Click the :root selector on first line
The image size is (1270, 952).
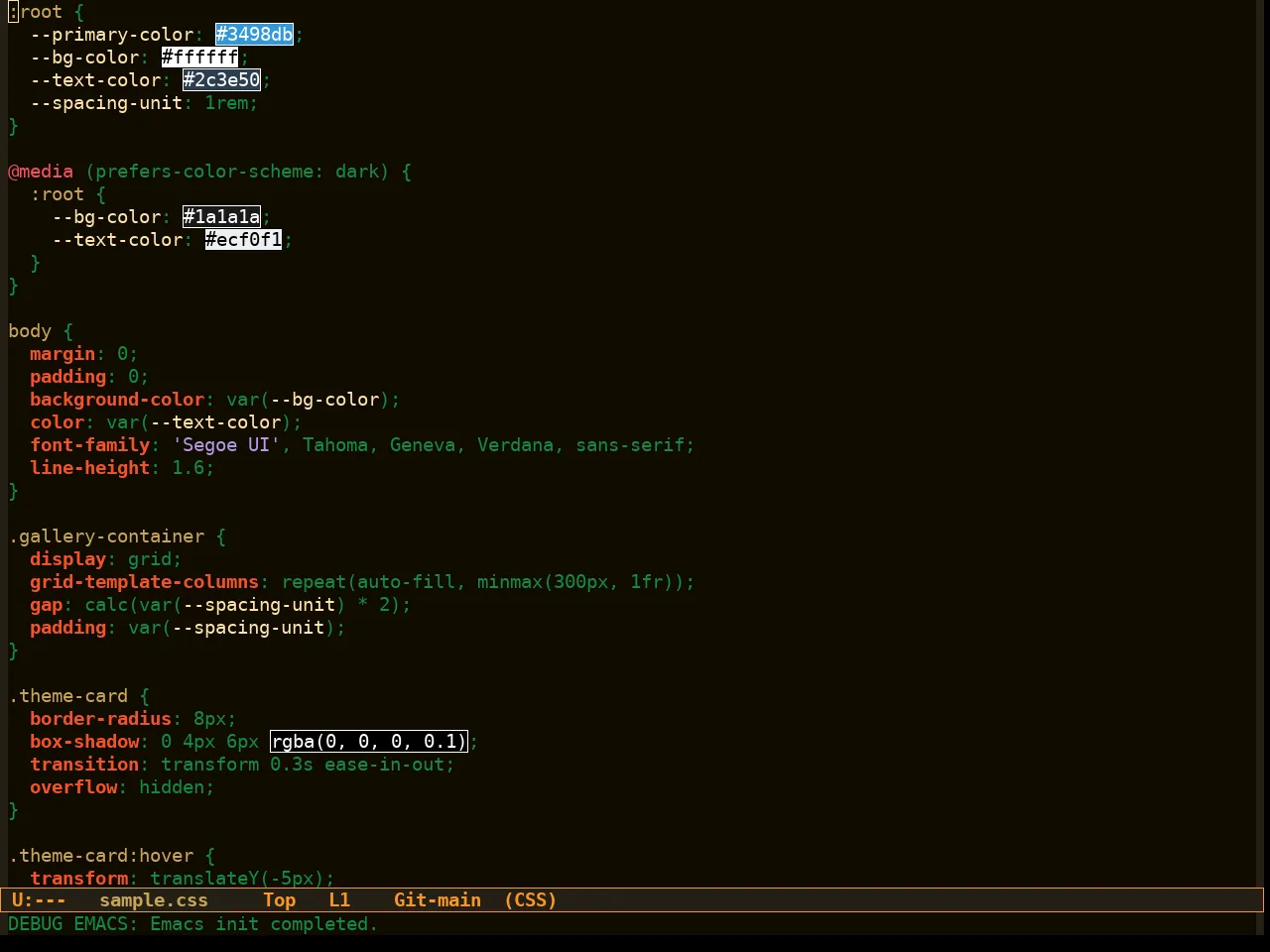point(36,12)
